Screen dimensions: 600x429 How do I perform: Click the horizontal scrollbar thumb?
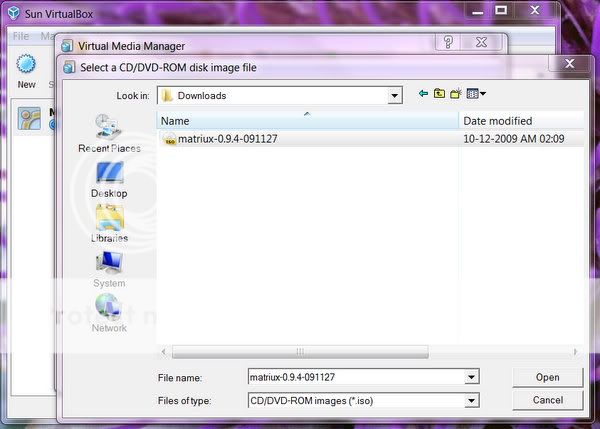[x=300, y=351]
